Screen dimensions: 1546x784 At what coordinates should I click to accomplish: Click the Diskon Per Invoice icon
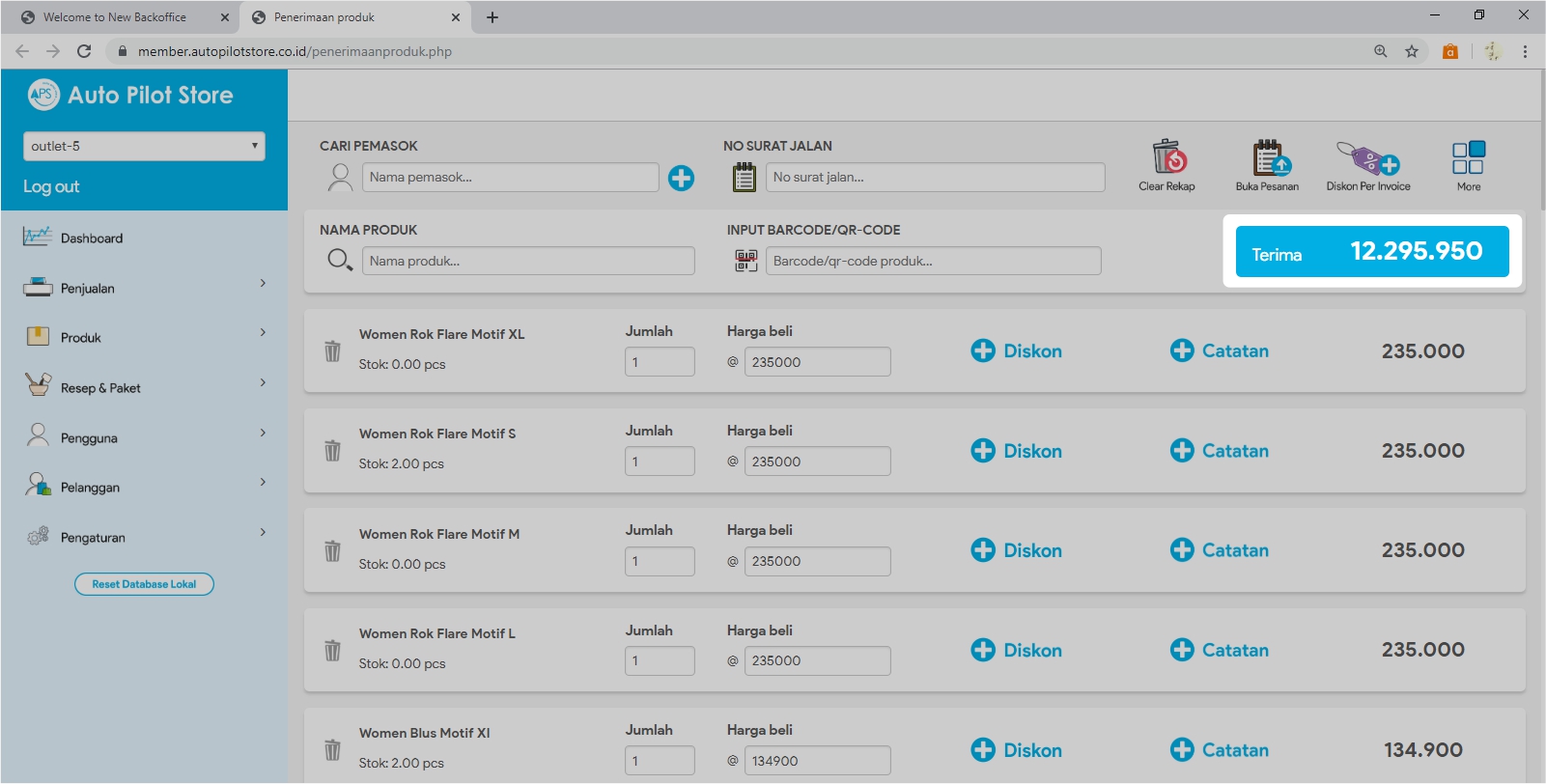click(x=1367, y=157)
